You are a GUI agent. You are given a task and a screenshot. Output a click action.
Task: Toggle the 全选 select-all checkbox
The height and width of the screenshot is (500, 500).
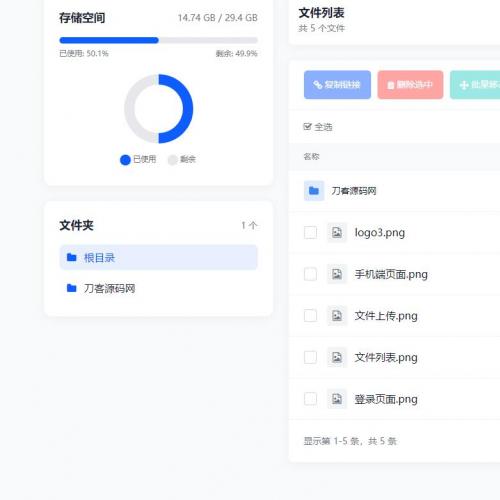click(307, 127)
